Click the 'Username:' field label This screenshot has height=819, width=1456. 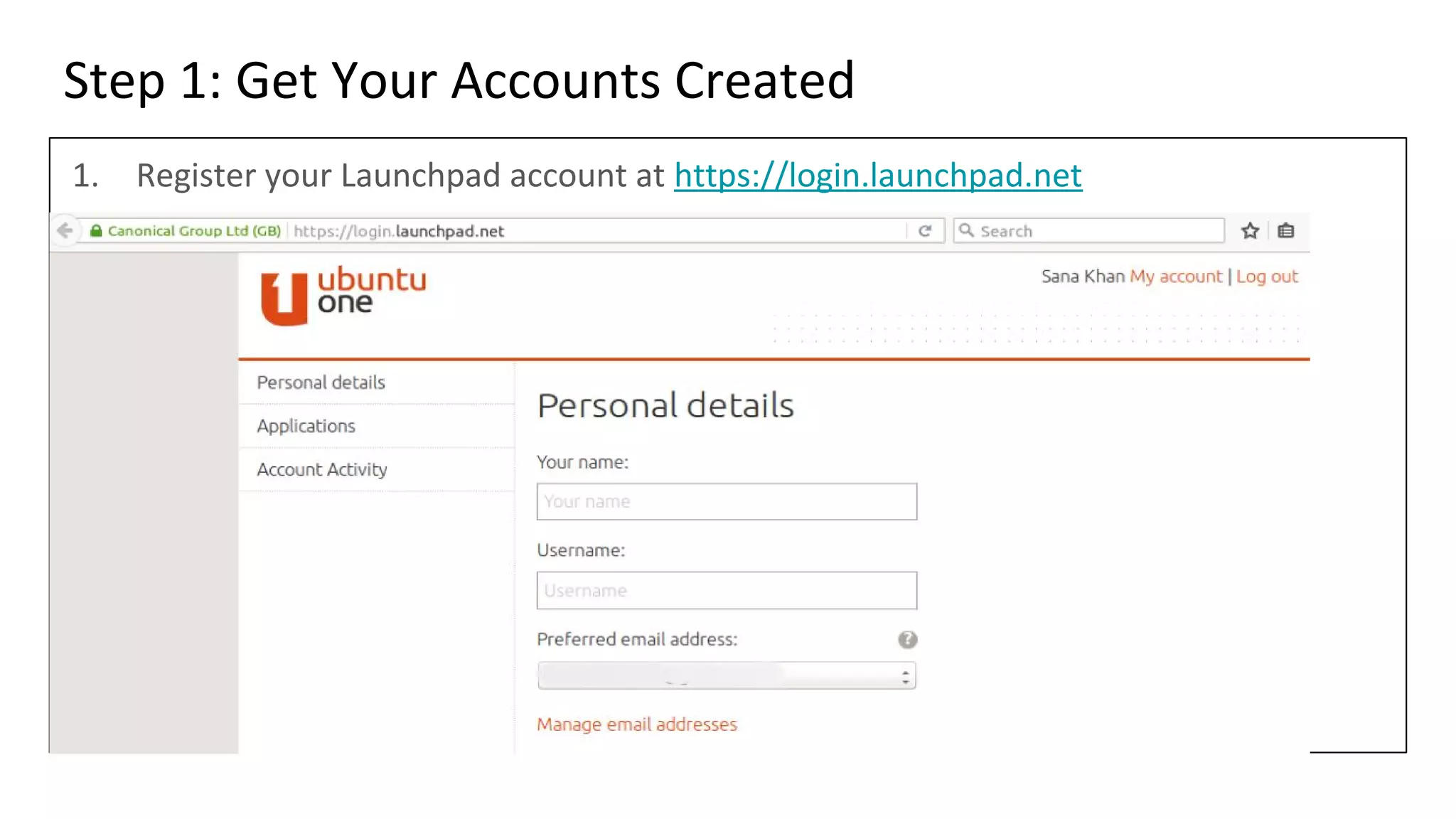[x=581, y=550]
